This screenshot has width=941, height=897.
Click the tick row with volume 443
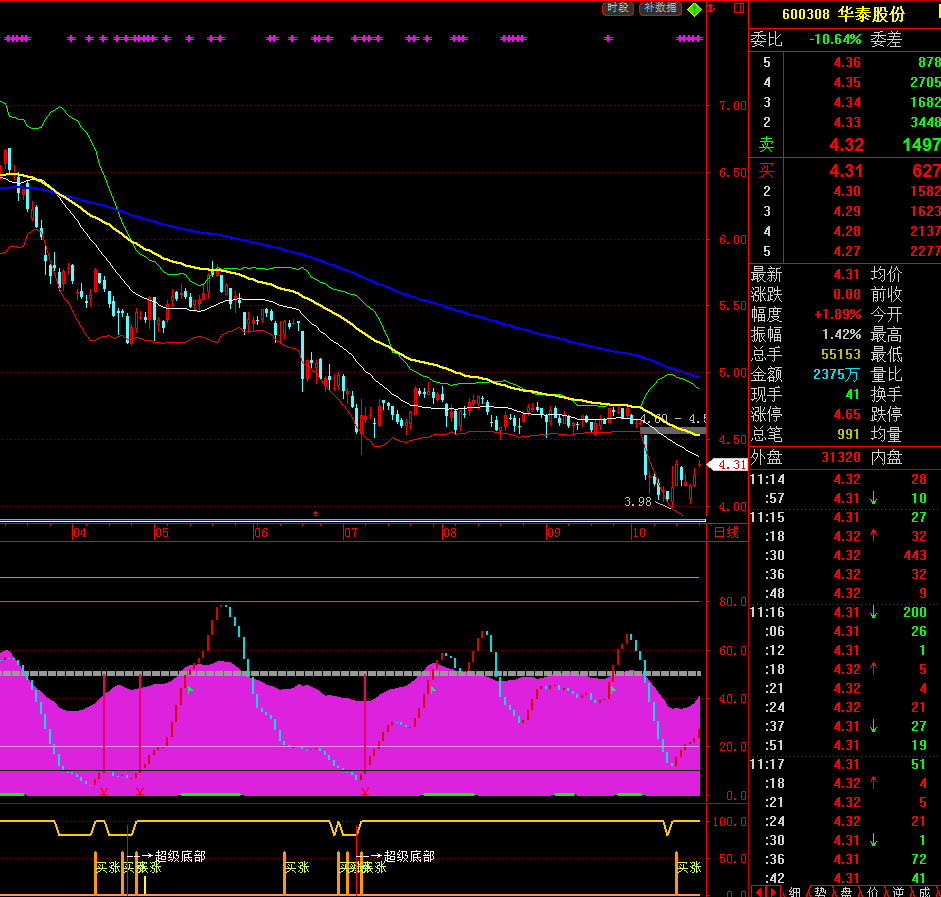(x=844, y=556)
